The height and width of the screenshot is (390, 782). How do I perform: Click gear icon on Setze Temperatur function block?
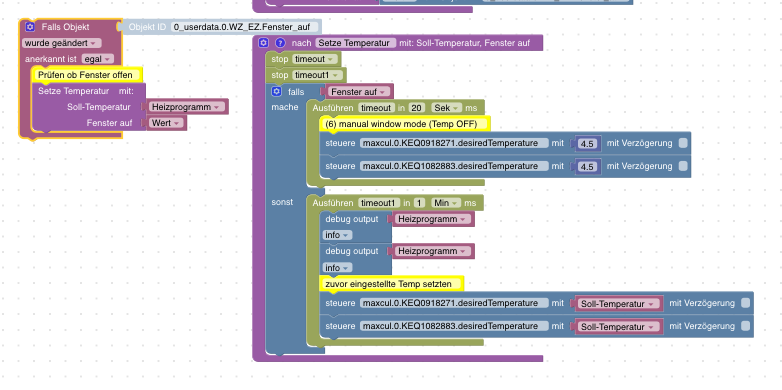264,43
